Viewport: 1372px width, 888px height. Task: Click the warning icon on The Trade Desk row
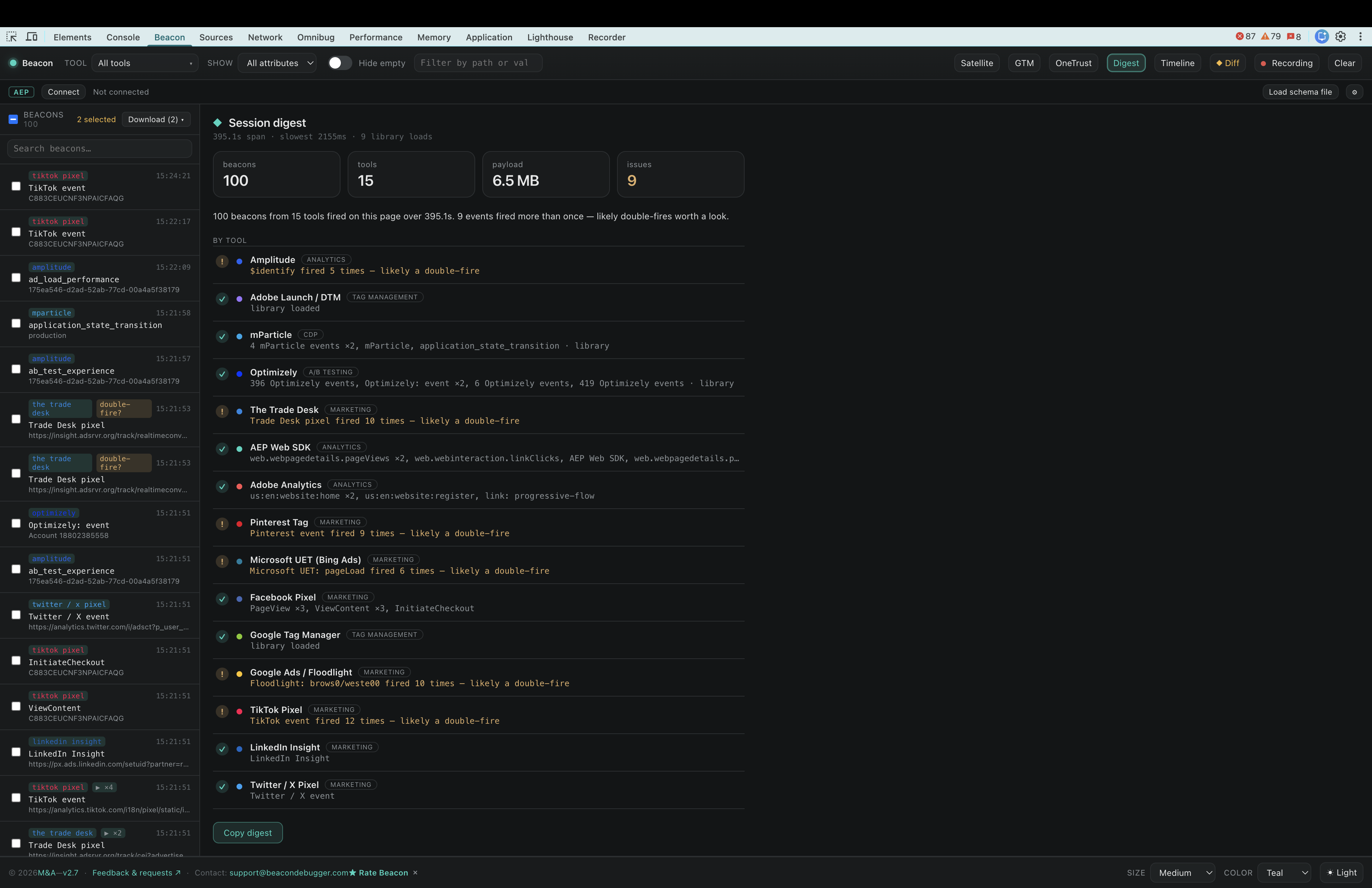[222, 411]
